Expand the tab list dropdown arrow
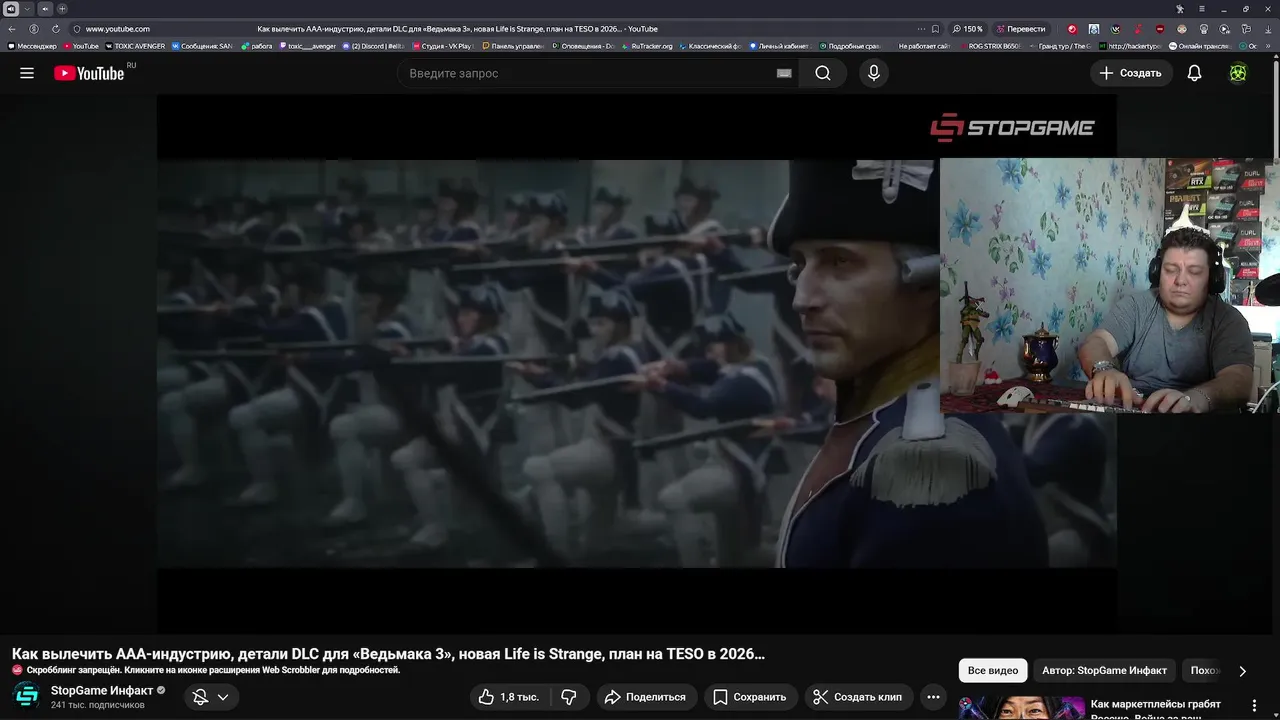This screenshot has width=1280, height=720. pyautogui.click(x=27, y=9)
